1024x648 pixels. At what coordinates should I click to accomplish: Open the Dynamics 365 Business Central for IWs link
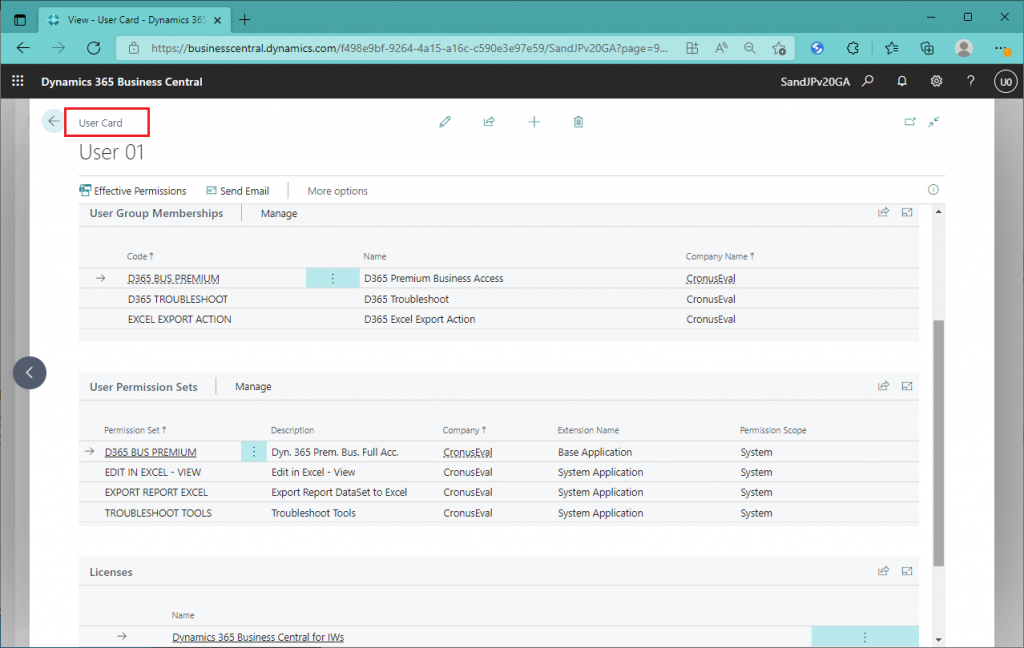[258, 637]
